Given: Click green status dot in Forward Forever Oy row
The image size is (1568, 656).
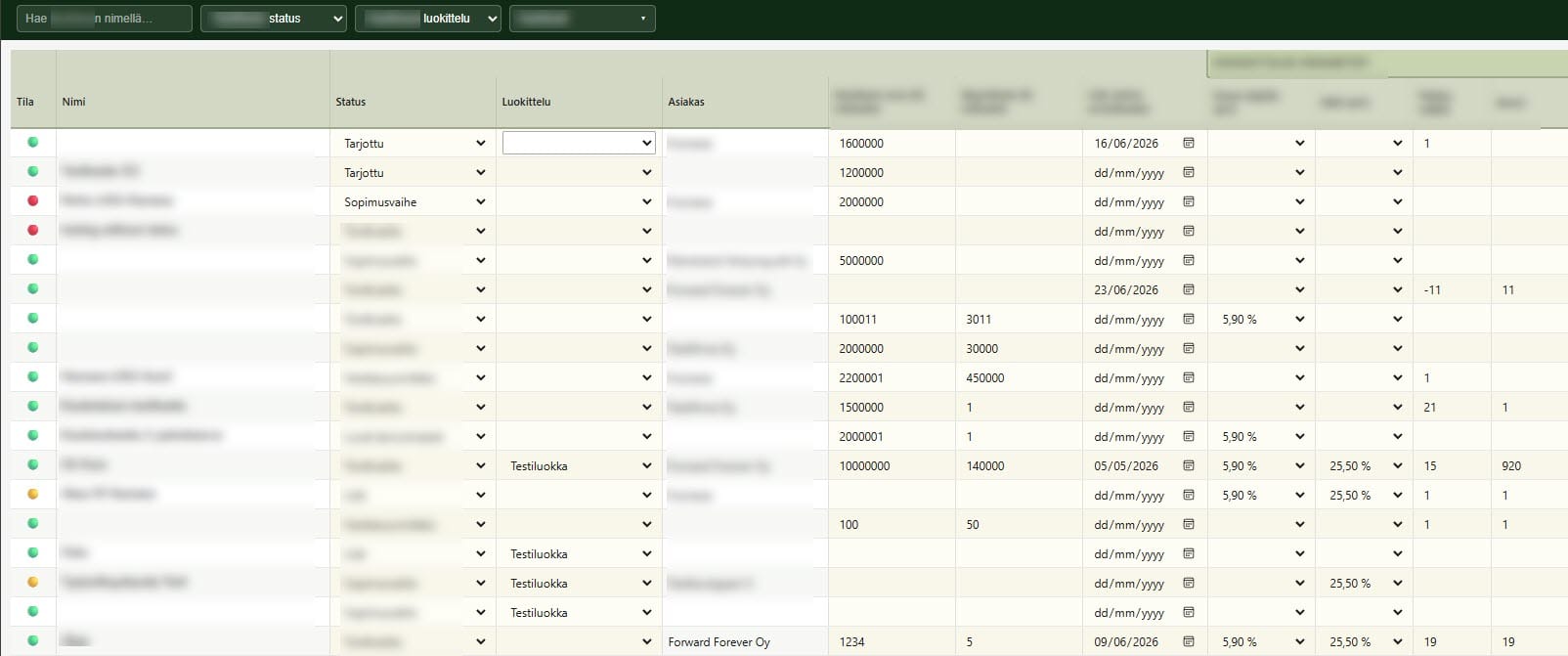Looking at the screenshot, I should pyautogui.click(x=33, y=640).
